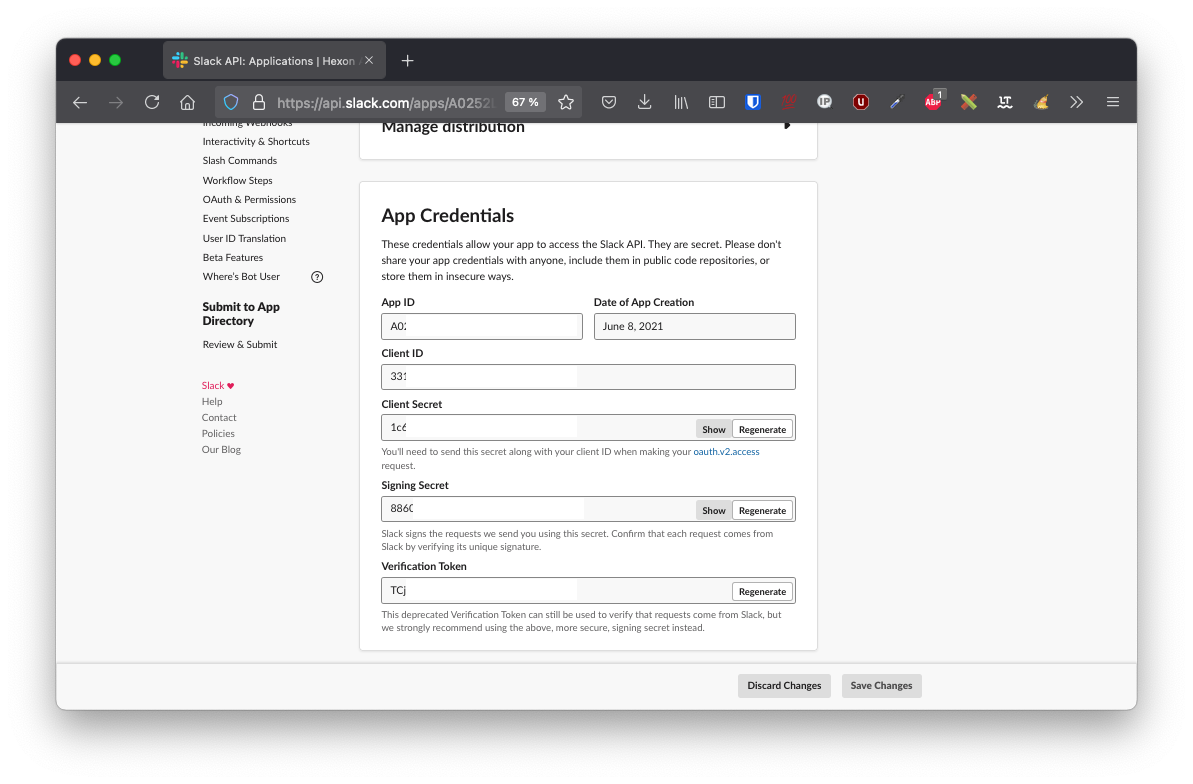Open the downloads panel
This screenshot has height=784, width=1193.
pyautogui.click(x=644, y=102)
